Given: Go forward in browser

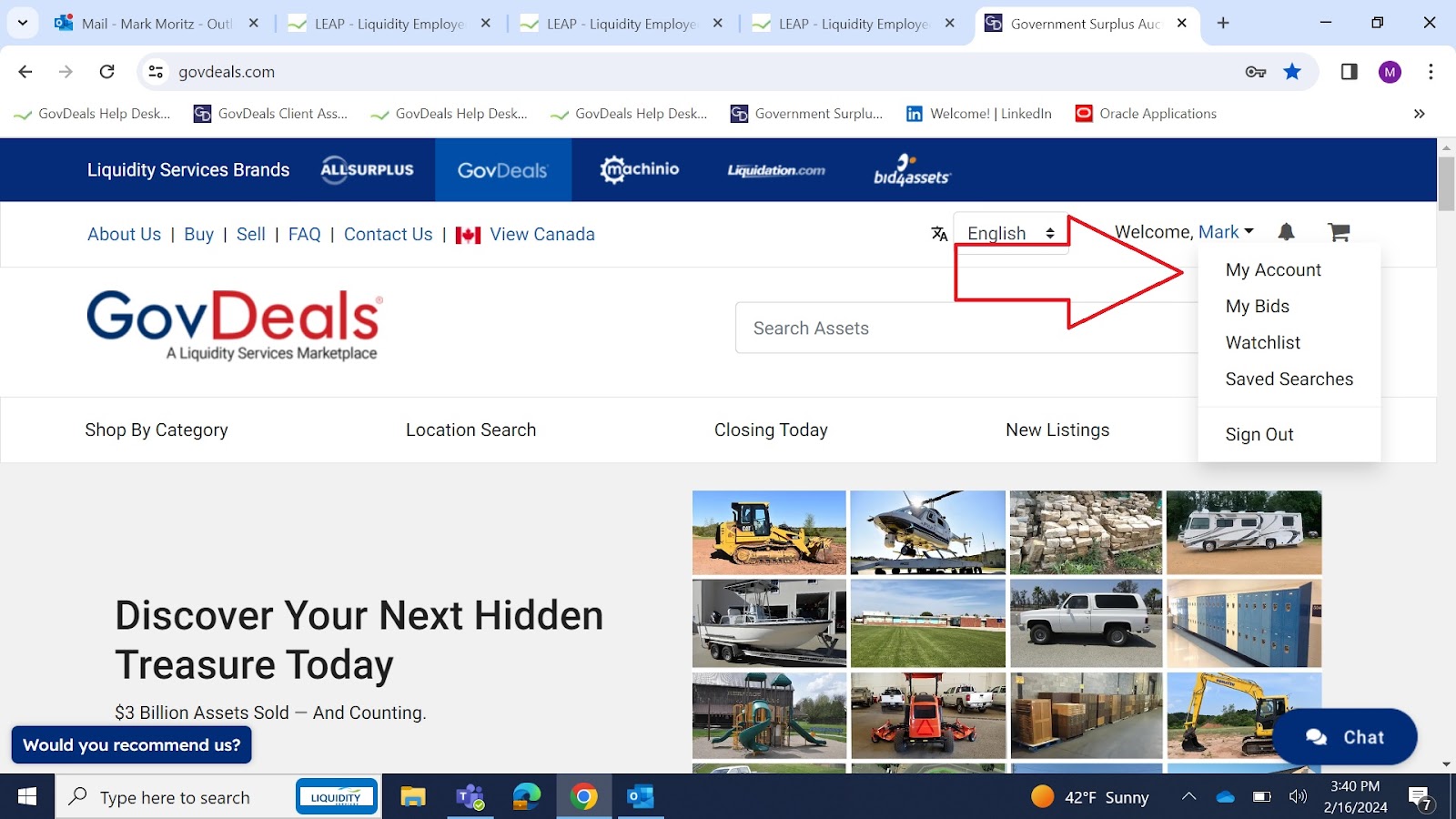Looking at the screenshot, I should (66, 71).
